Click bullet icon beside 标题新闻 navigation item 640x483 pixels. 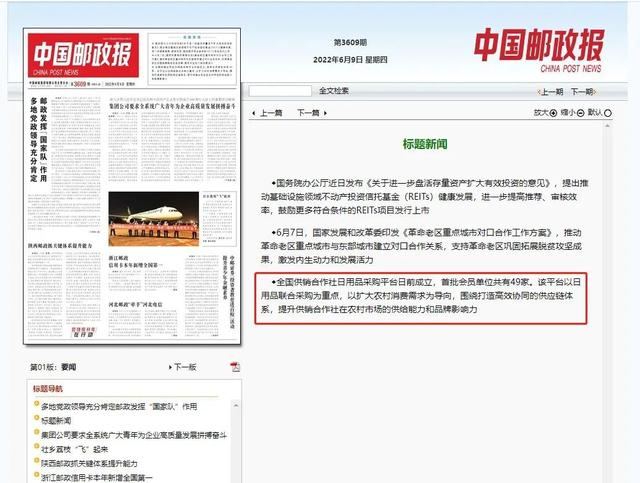pos(36,418)
